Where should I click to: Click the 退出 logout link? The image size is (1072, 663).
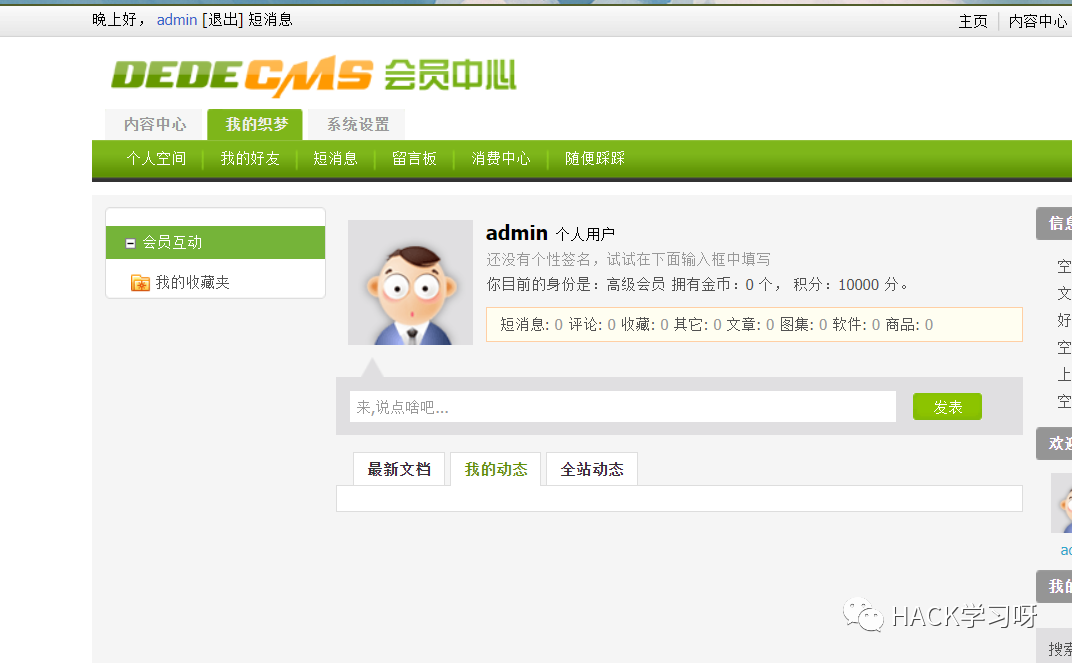[x=222, y=20]
